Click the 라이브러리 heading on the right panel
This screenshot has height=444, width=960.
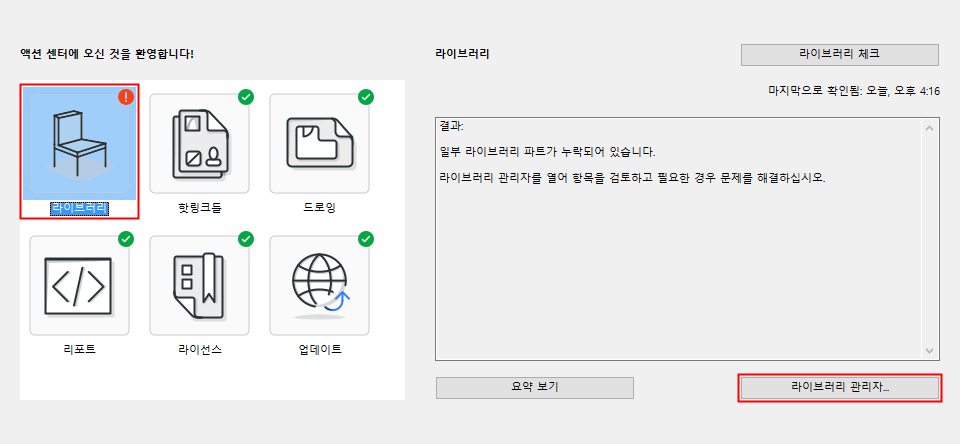pyautogui.click(x=462, y=54)
